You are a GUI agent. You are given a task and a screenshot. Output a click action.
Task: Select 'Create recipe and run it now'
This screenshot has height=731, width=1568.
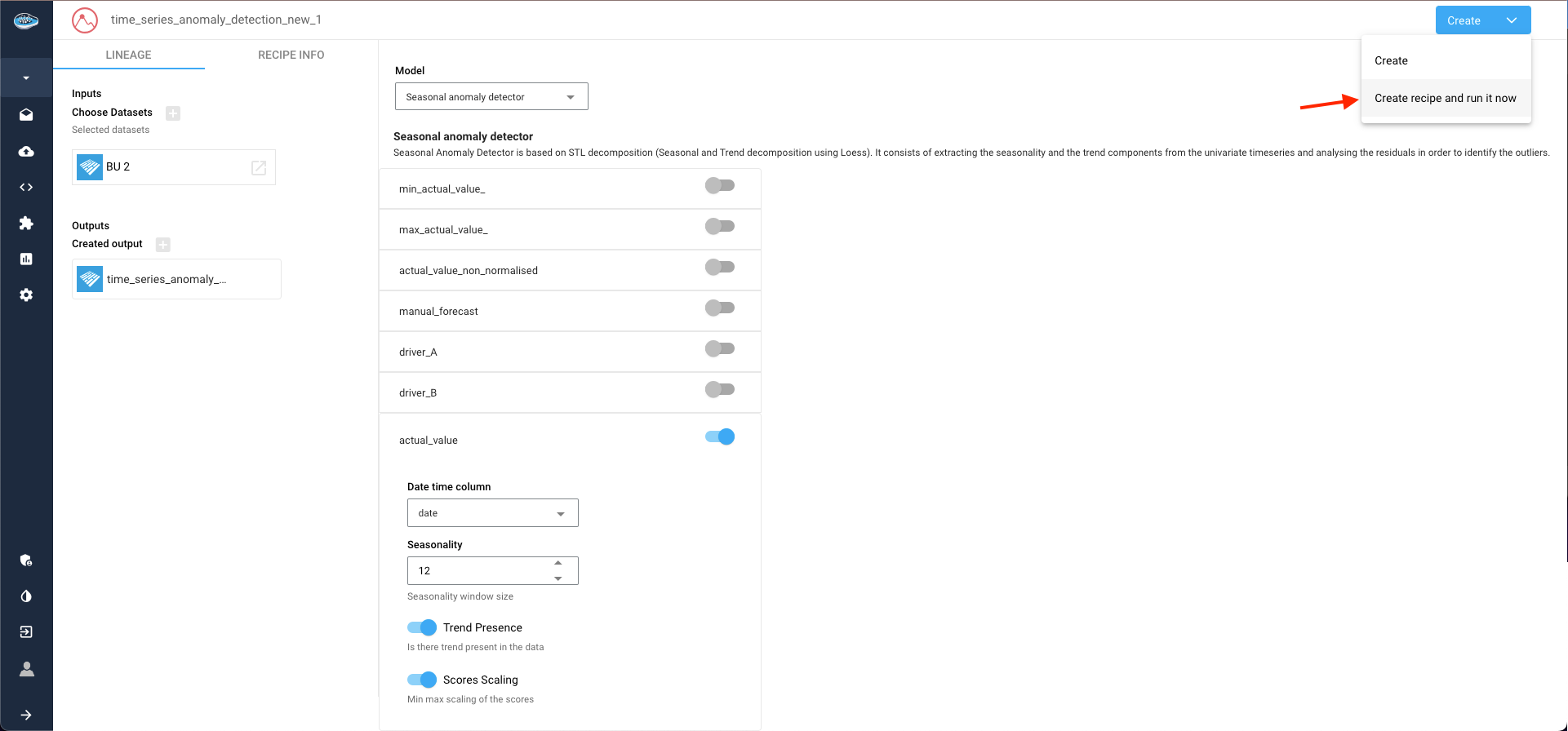tap(1445, 98)
